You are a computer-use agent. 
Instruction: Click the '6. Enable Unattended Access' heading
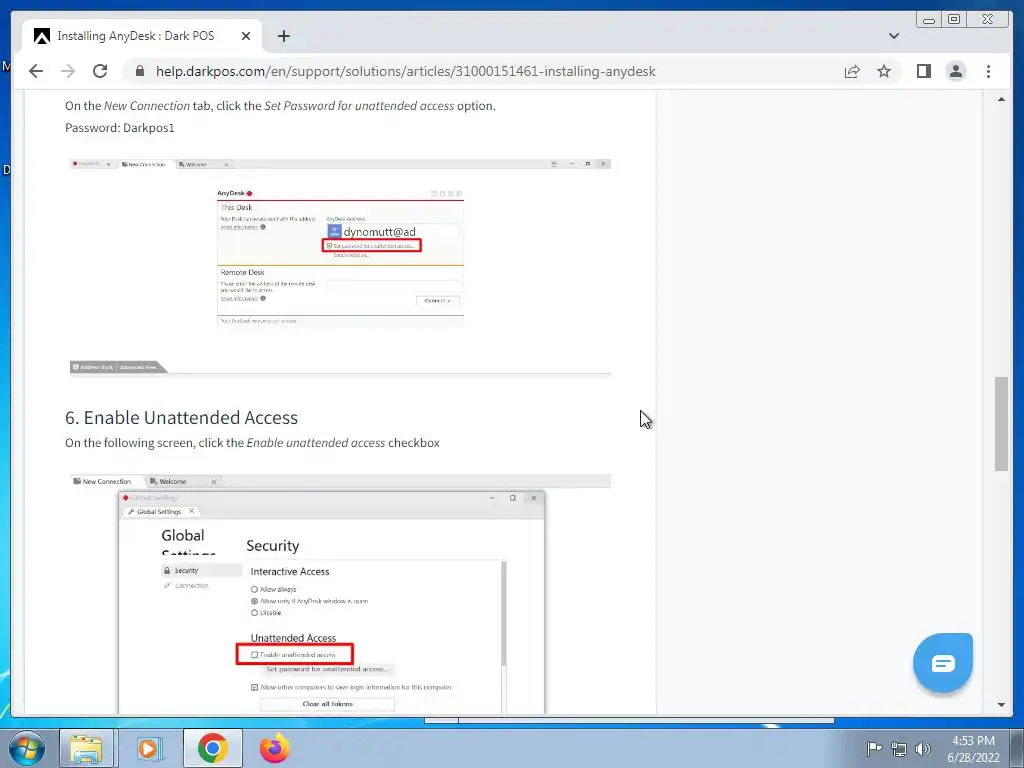[x=182, y=417]
